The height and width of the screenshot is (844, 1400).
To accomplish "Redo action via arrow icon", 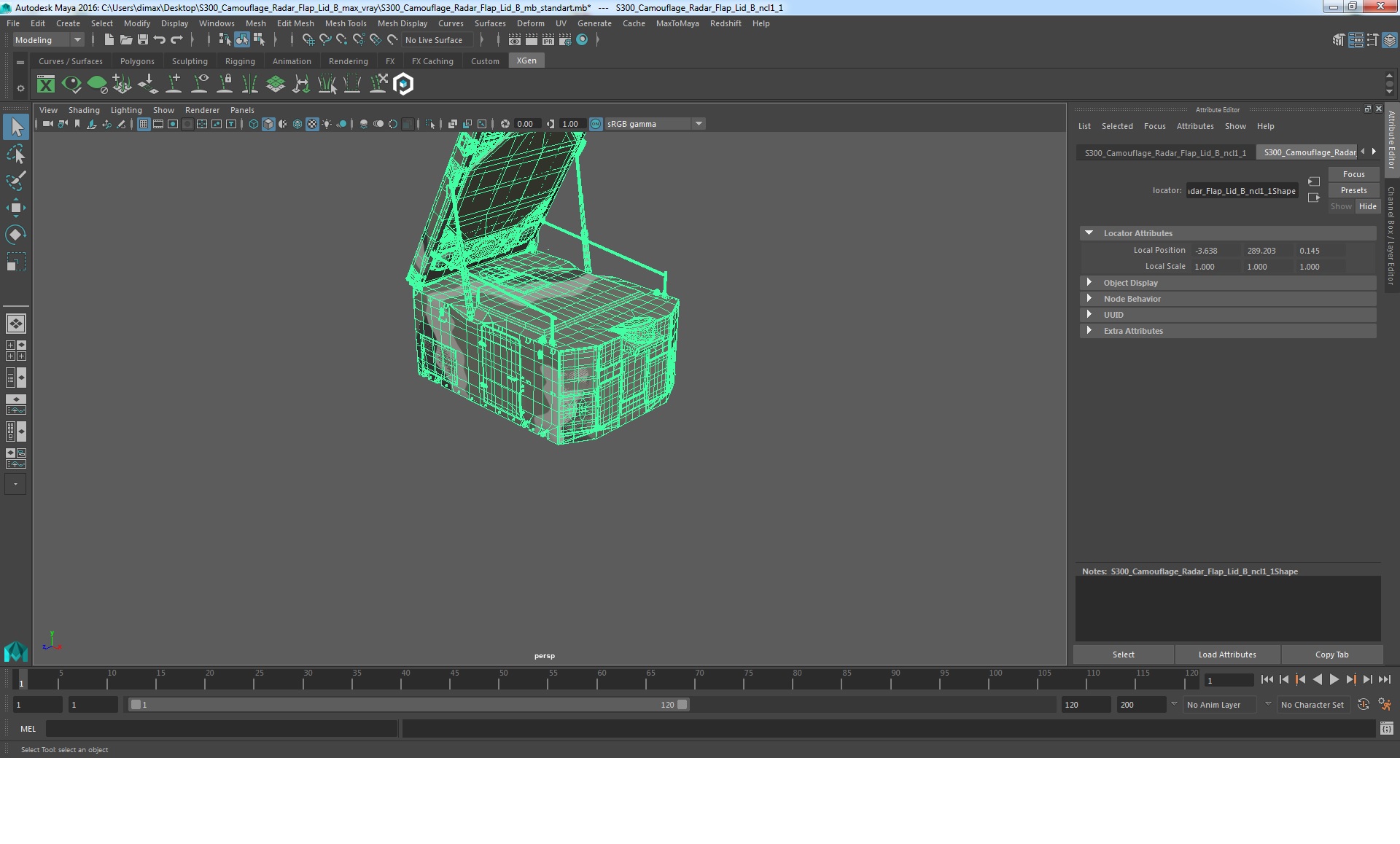I will tap(176, 39).
